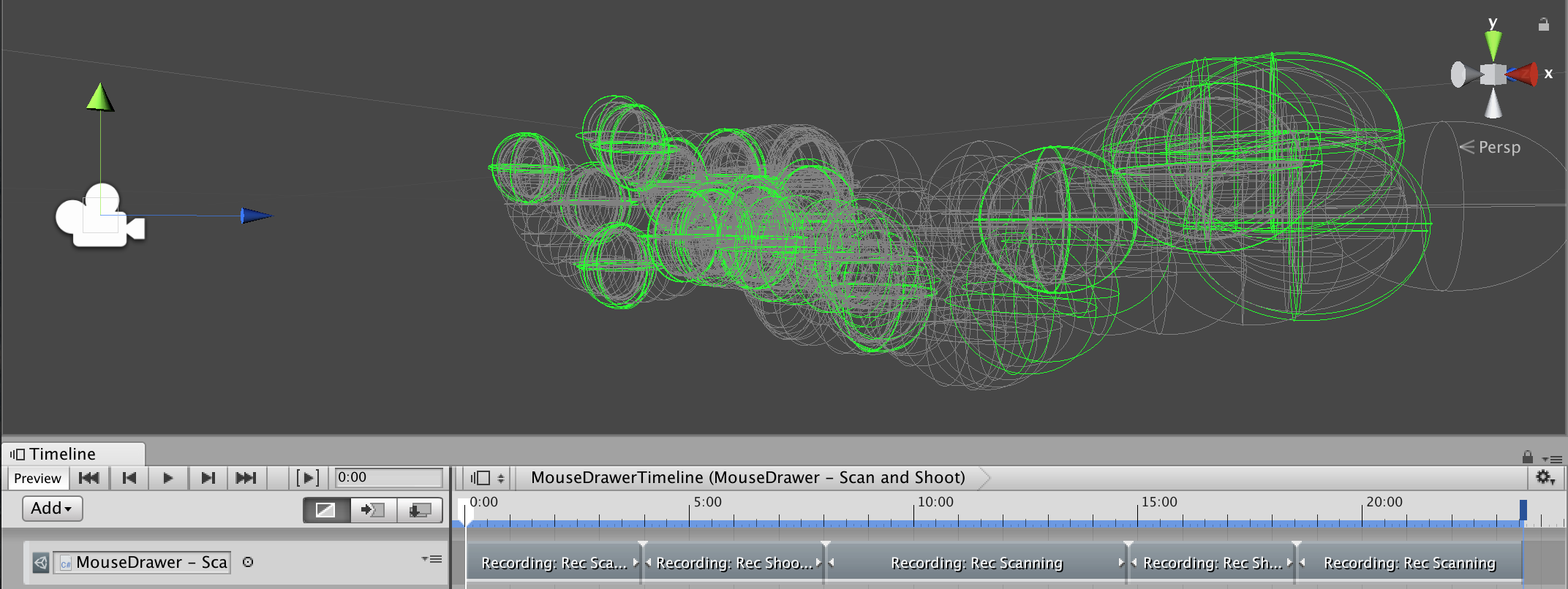Step forward to the next frame
Screen dimensions: 1568x589
click(208, 478)
